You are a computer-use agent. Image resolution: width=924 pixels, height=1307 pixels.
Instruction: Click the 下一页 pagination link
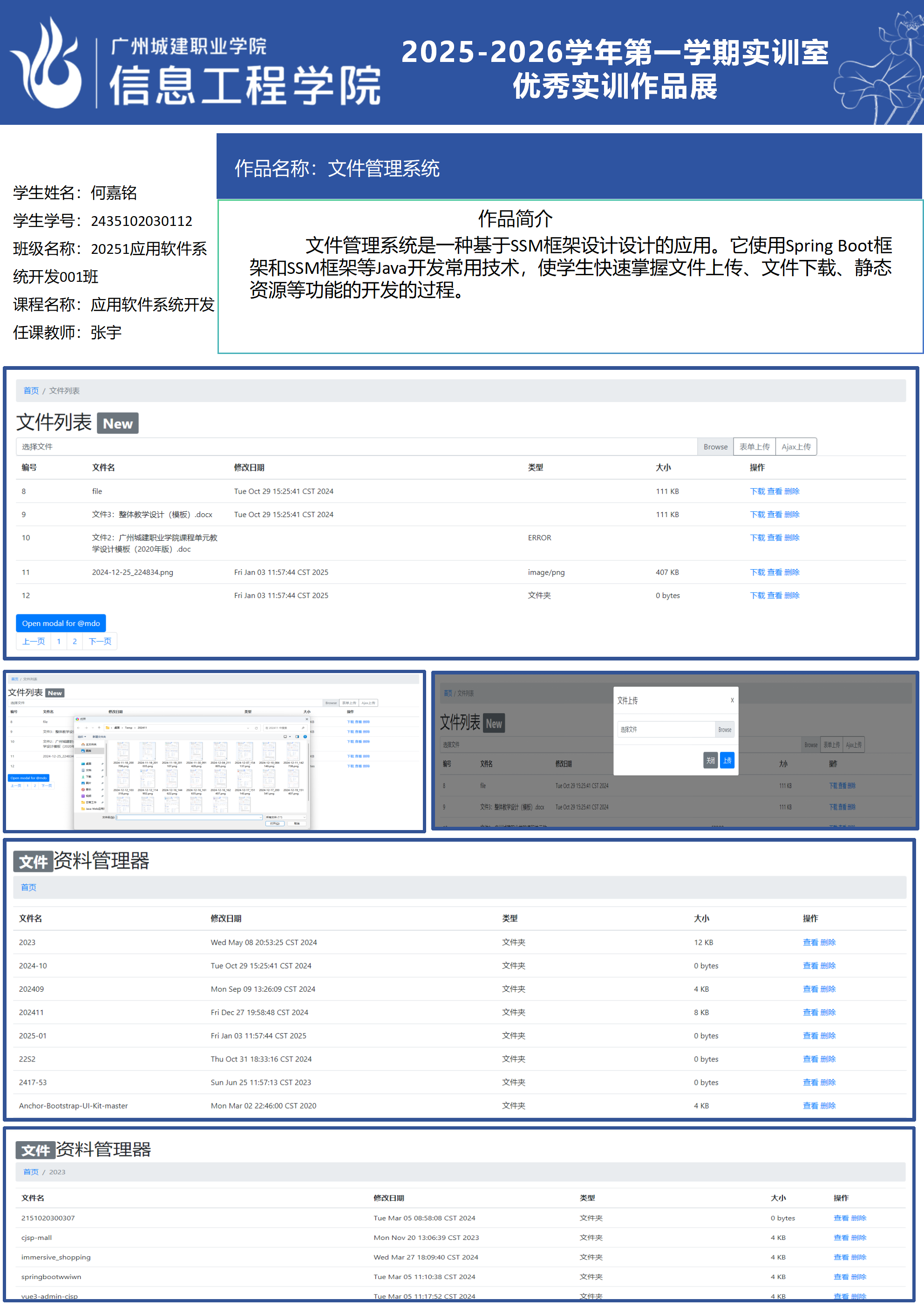(x=100, y=641)
